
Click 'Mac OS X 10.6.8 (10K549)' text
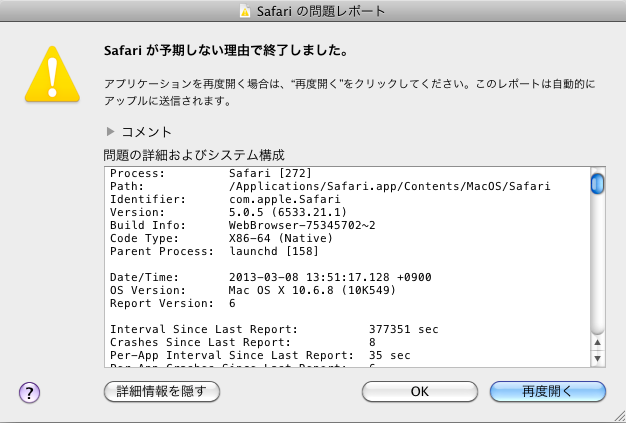pyautogui.click(x=312, y=290)
